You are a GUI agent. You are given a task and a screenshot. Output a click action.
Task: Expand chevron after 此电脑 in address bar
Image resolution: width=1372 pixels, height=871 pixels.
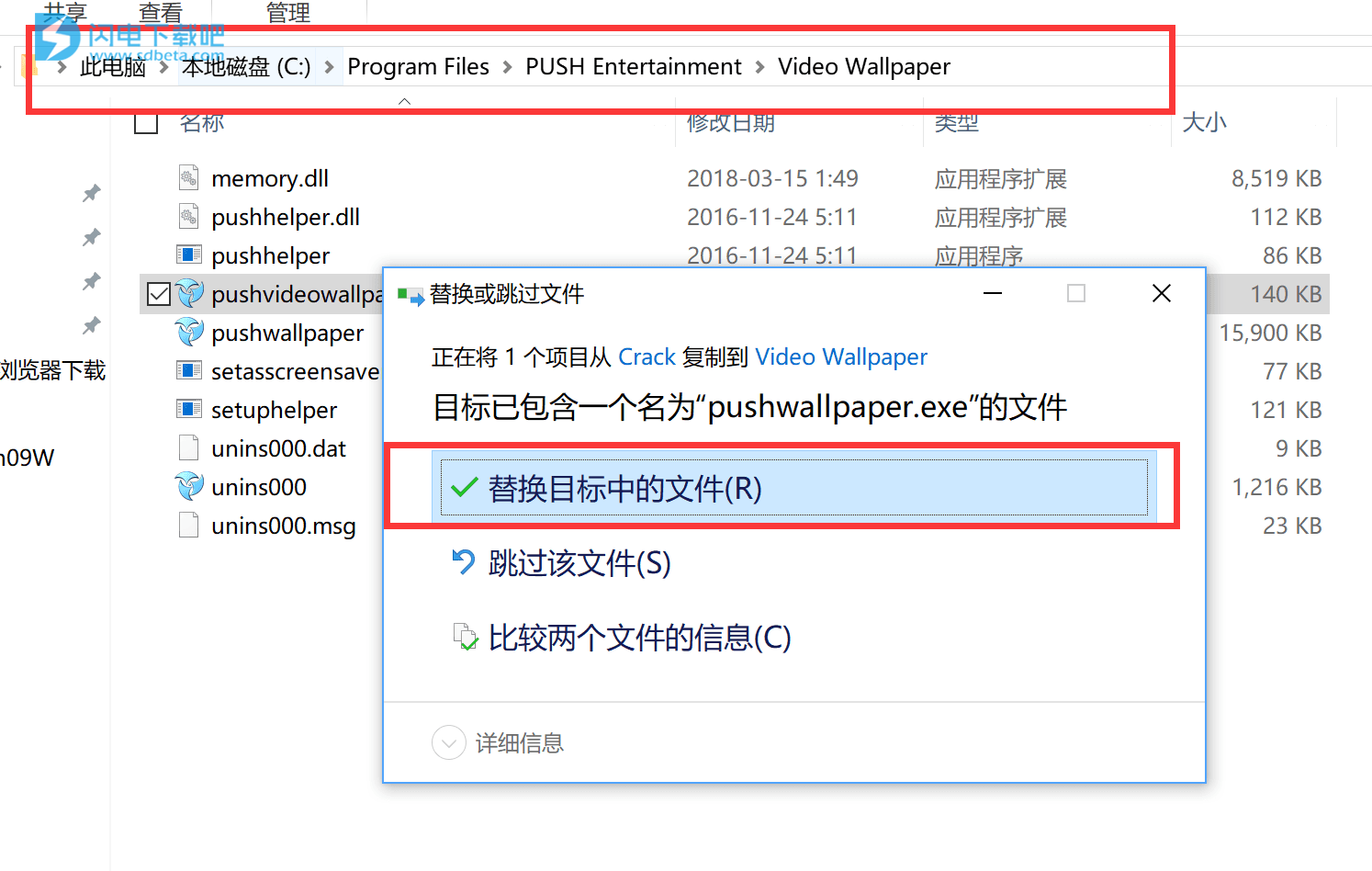[x=164, y=67]
